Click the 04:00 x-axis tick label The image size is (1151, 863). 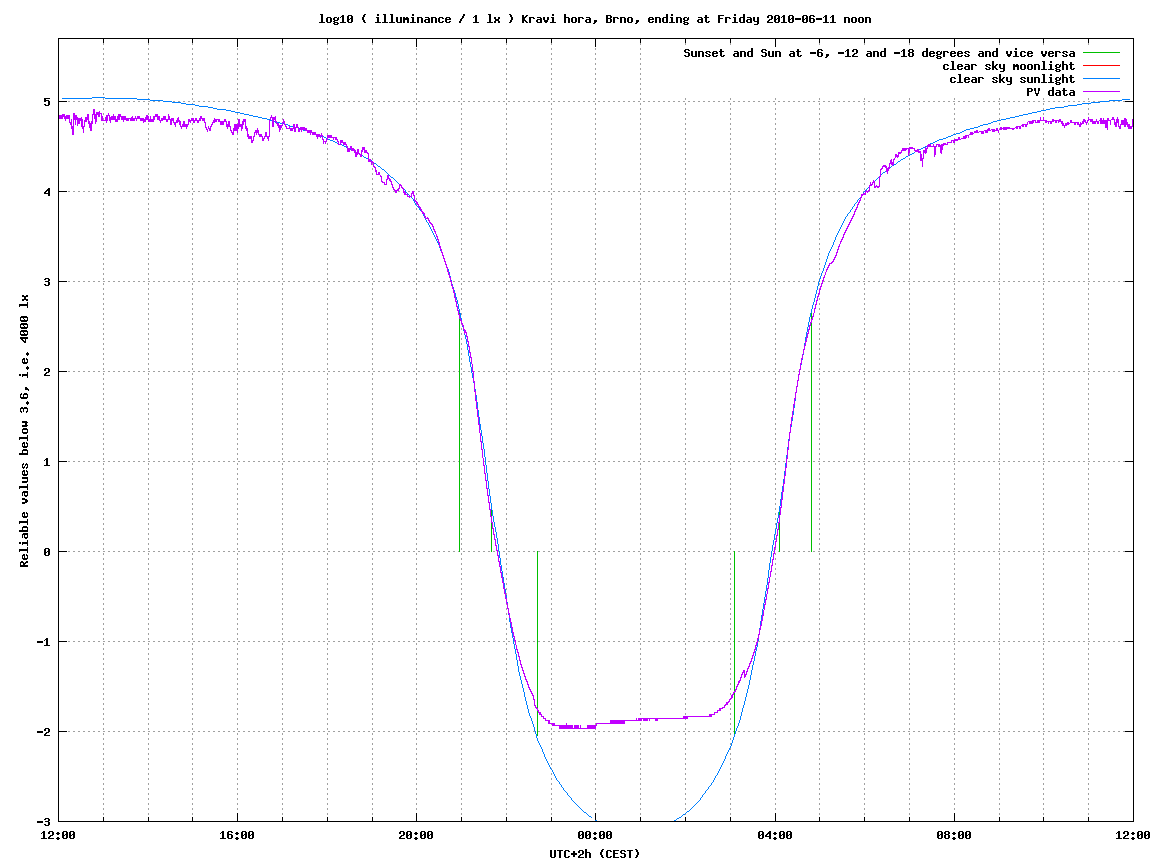coord(774,835)
